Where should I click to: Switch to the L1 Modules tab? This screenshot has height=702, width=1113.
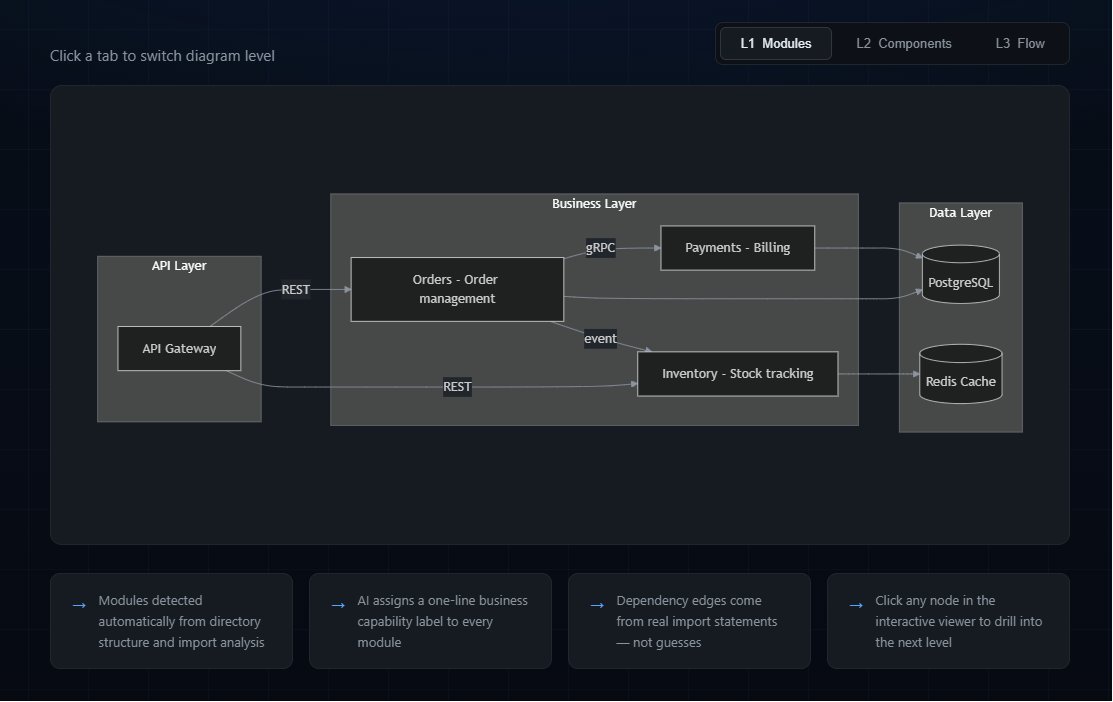[775, 43]
